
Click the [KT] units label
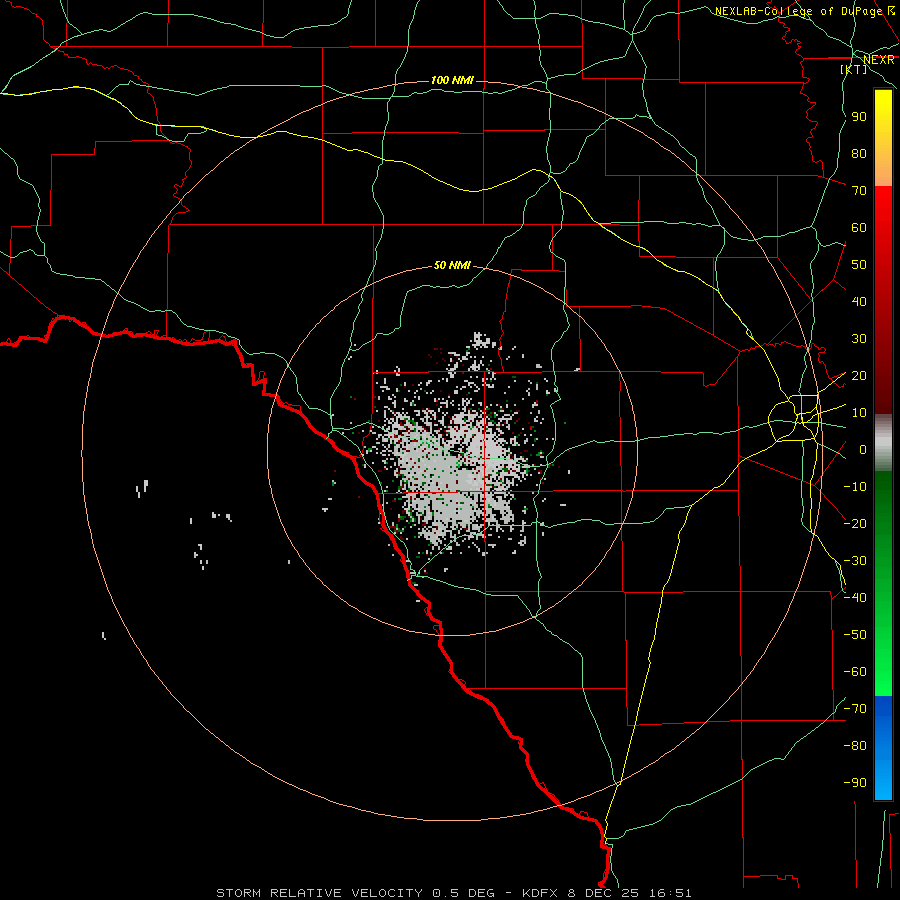pyautogui.click(x=854, y=69)
